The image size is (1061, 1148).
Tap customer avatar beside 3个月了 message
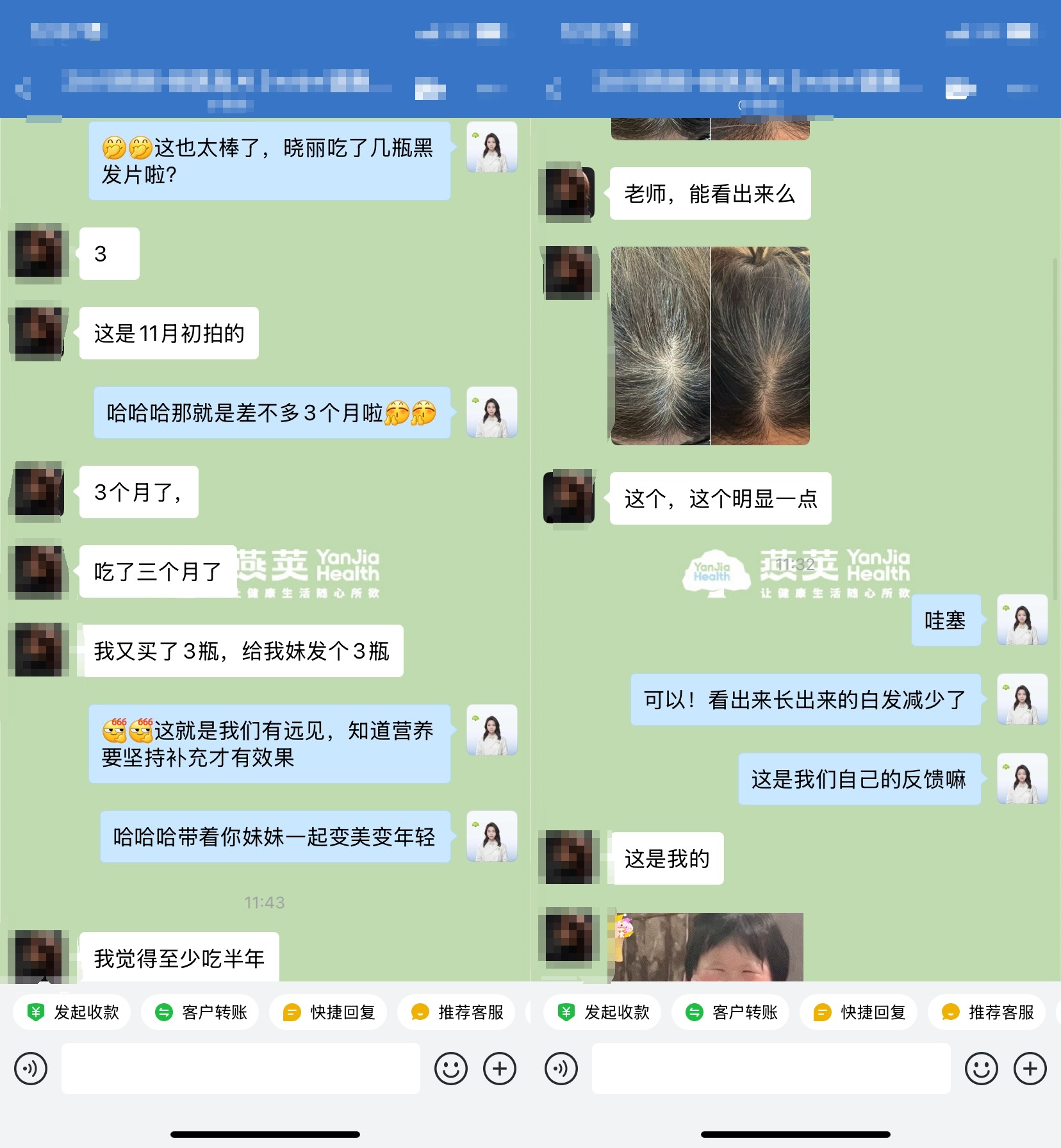pos(38,492)
